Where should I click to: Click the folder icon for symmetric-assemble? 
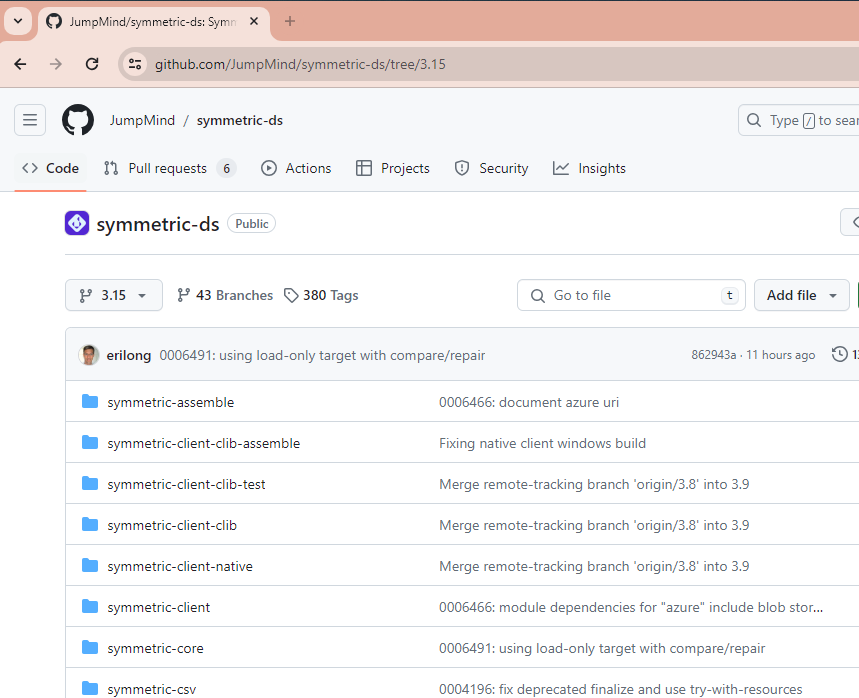pyautogui.click(x=90, y=402)
